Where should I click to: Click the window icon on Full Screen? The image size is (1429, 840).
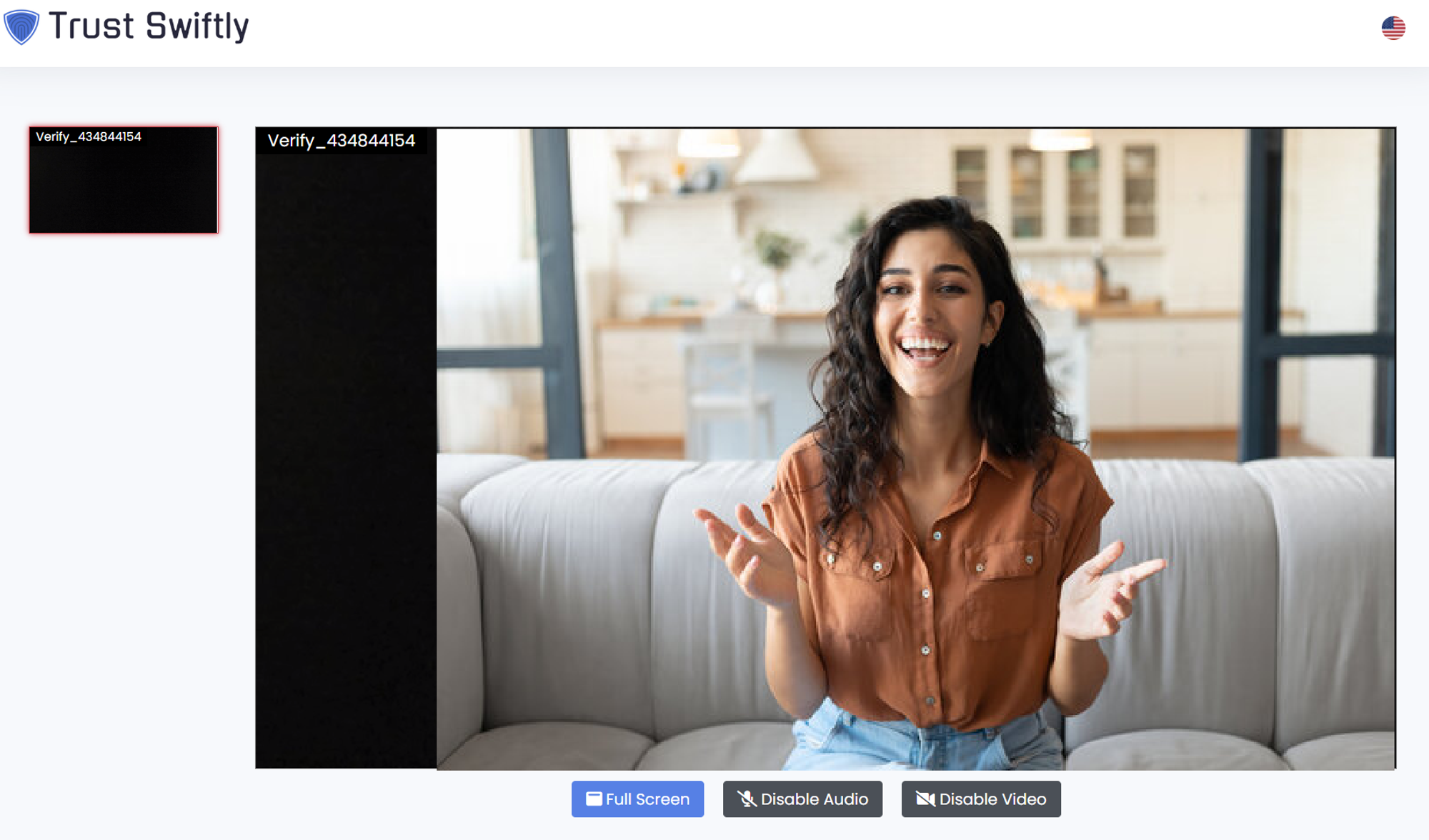click(x=594, y=799)
